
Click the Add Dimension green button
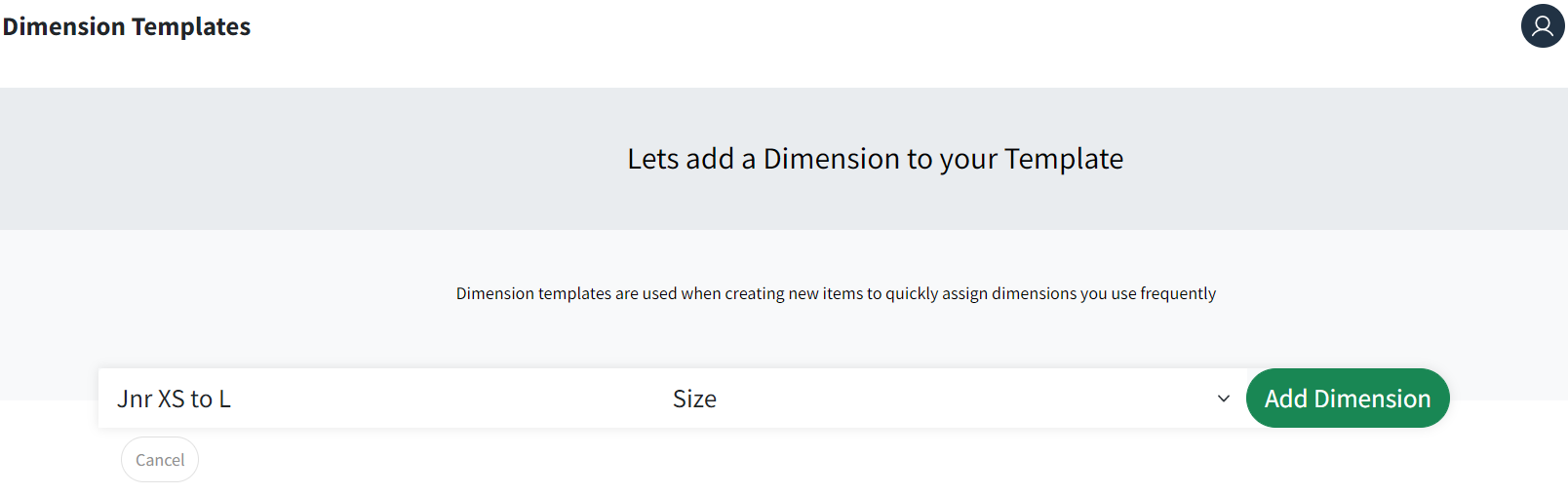point(1348,398)
